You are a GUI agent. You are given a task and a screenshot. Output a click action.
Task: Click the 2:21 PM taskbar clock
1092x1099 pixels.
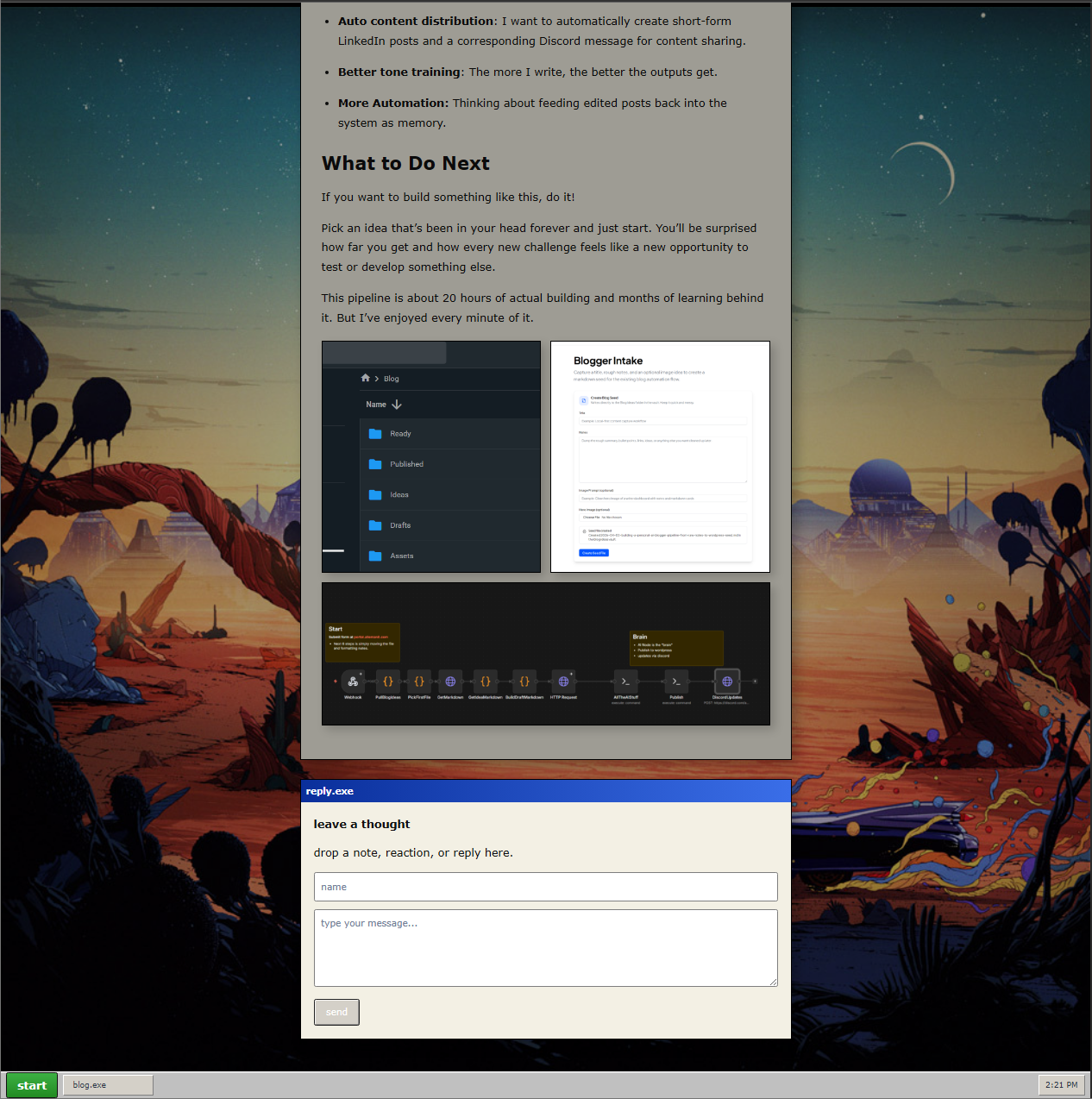tap(1061, 1085)
